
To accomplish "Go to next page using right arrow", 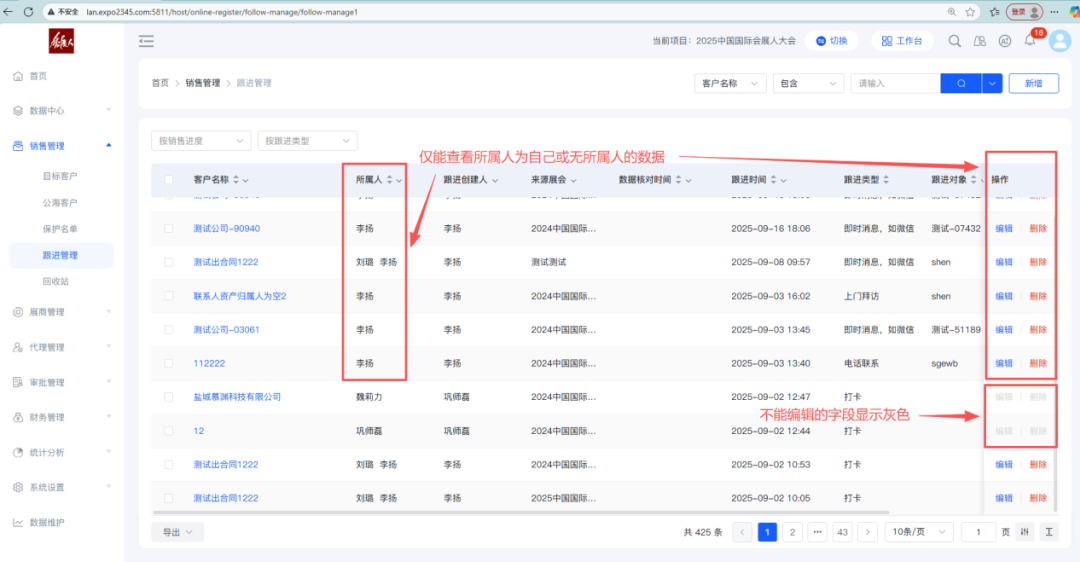I will pos(867,532).
